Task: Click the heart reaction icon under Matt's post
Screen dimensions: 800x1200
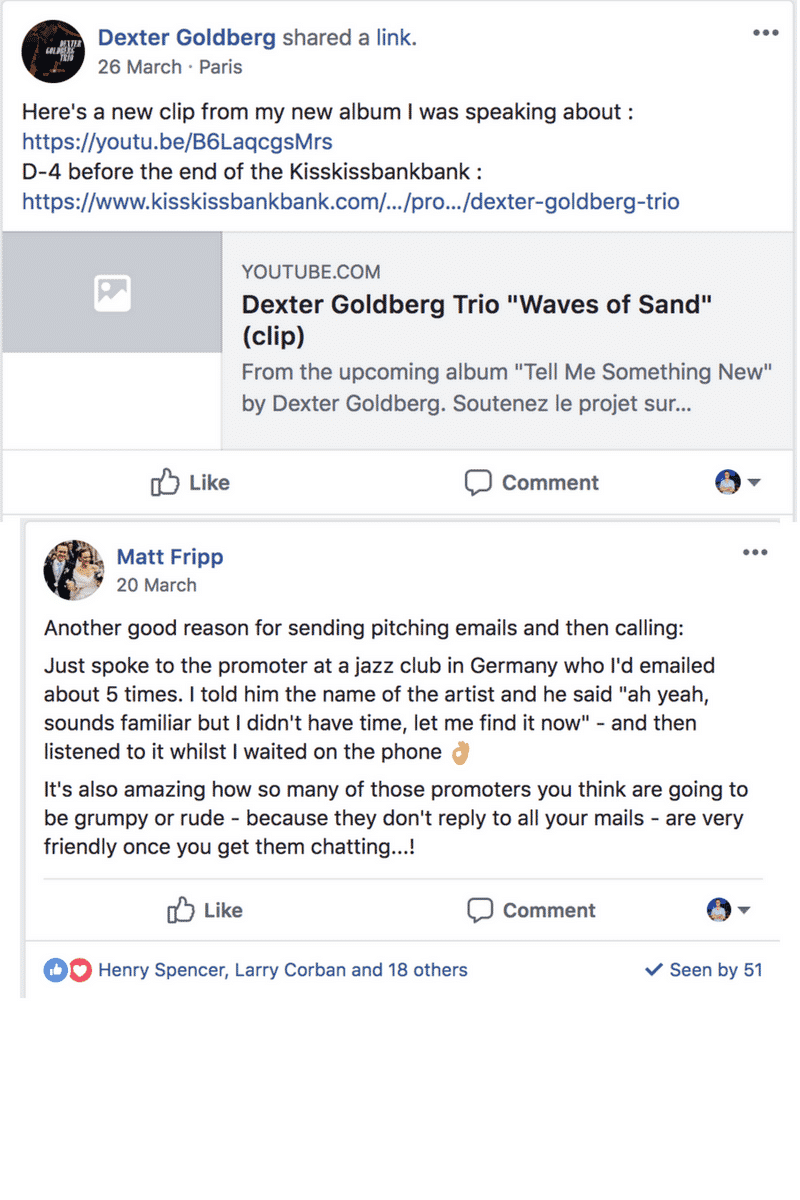Action: point(80,969)
